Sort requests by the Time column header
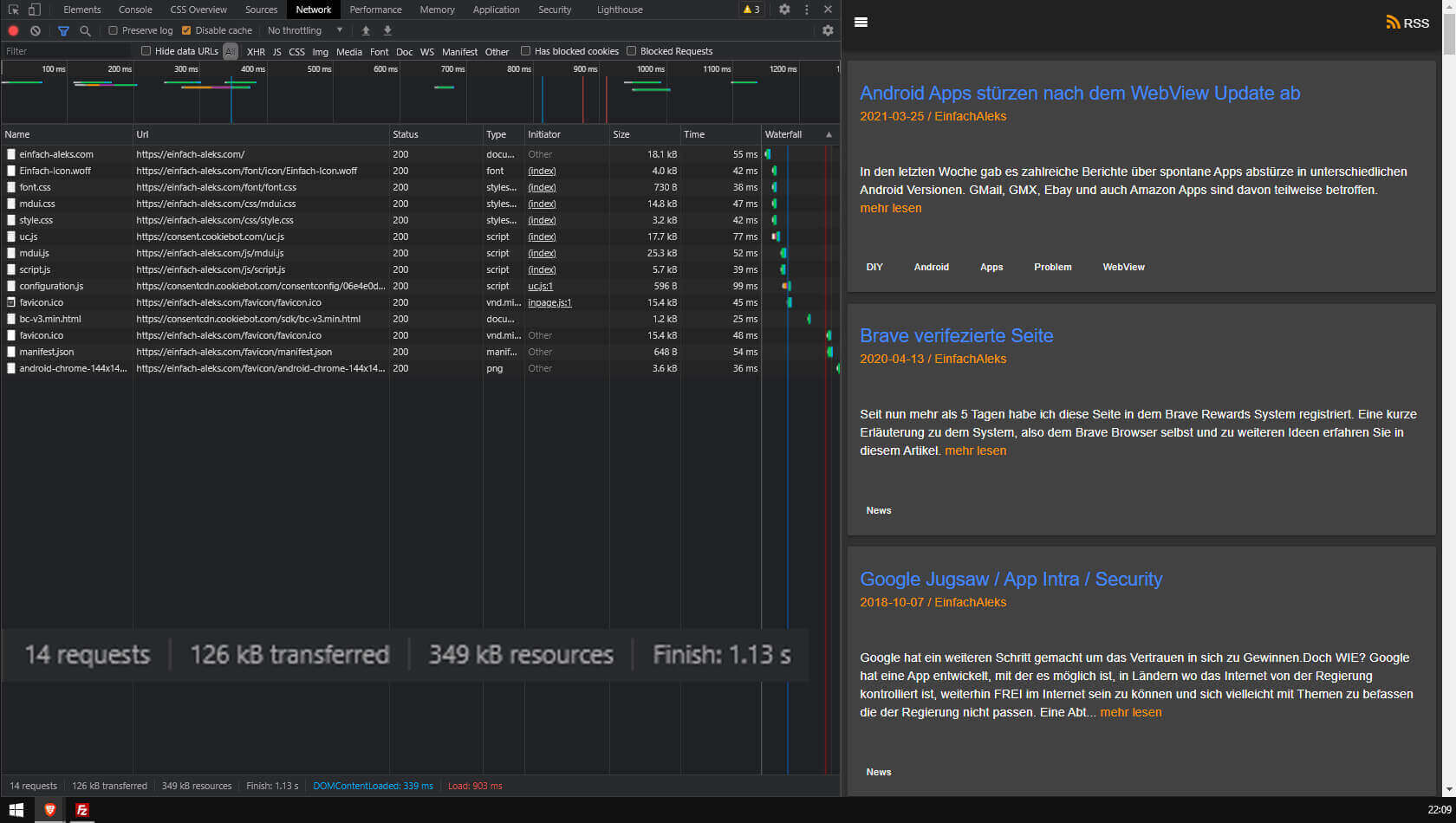Screen dimensions: 1456x823 click(x=720, y=134)
